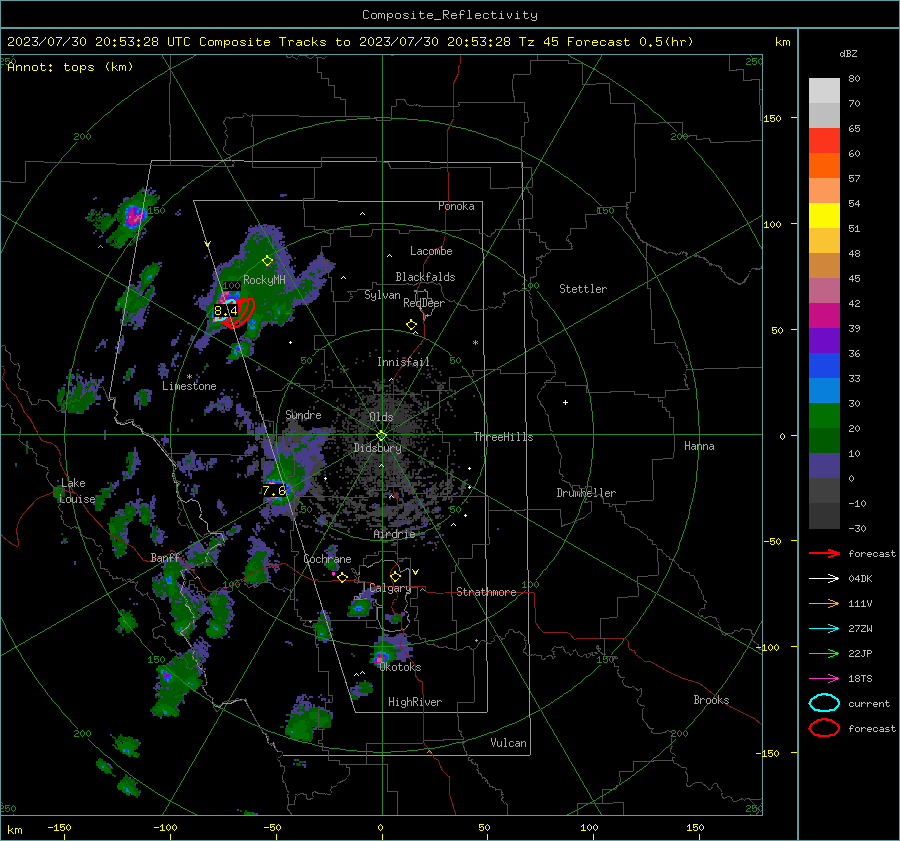This screenshot has height=841, width=900.
Task: Click the cyan 27ZW arrow icon
Action: [824, 629]
